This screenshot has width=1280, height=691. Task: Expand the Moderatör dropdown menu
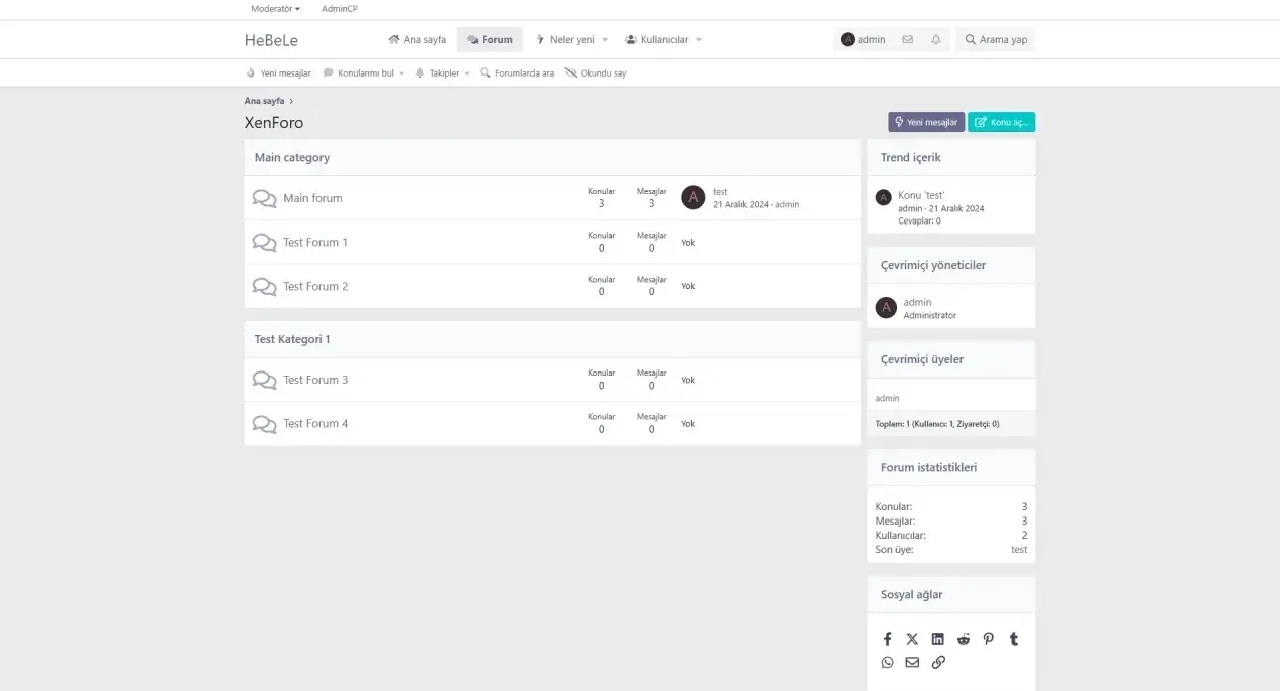(x=275, y=9)
